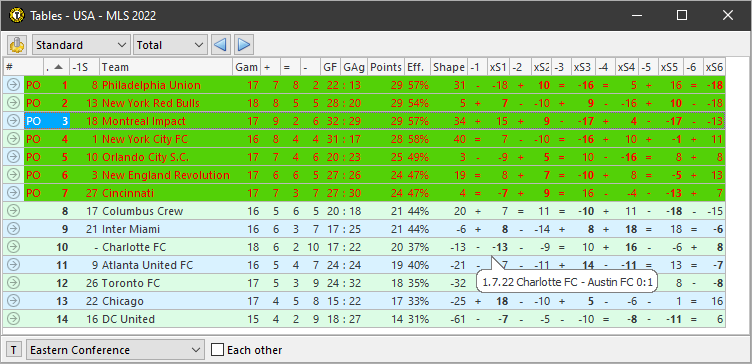This screenshot has height=364, width=752.
Task: Sort by the Shape column header
Action: point(448,68)
